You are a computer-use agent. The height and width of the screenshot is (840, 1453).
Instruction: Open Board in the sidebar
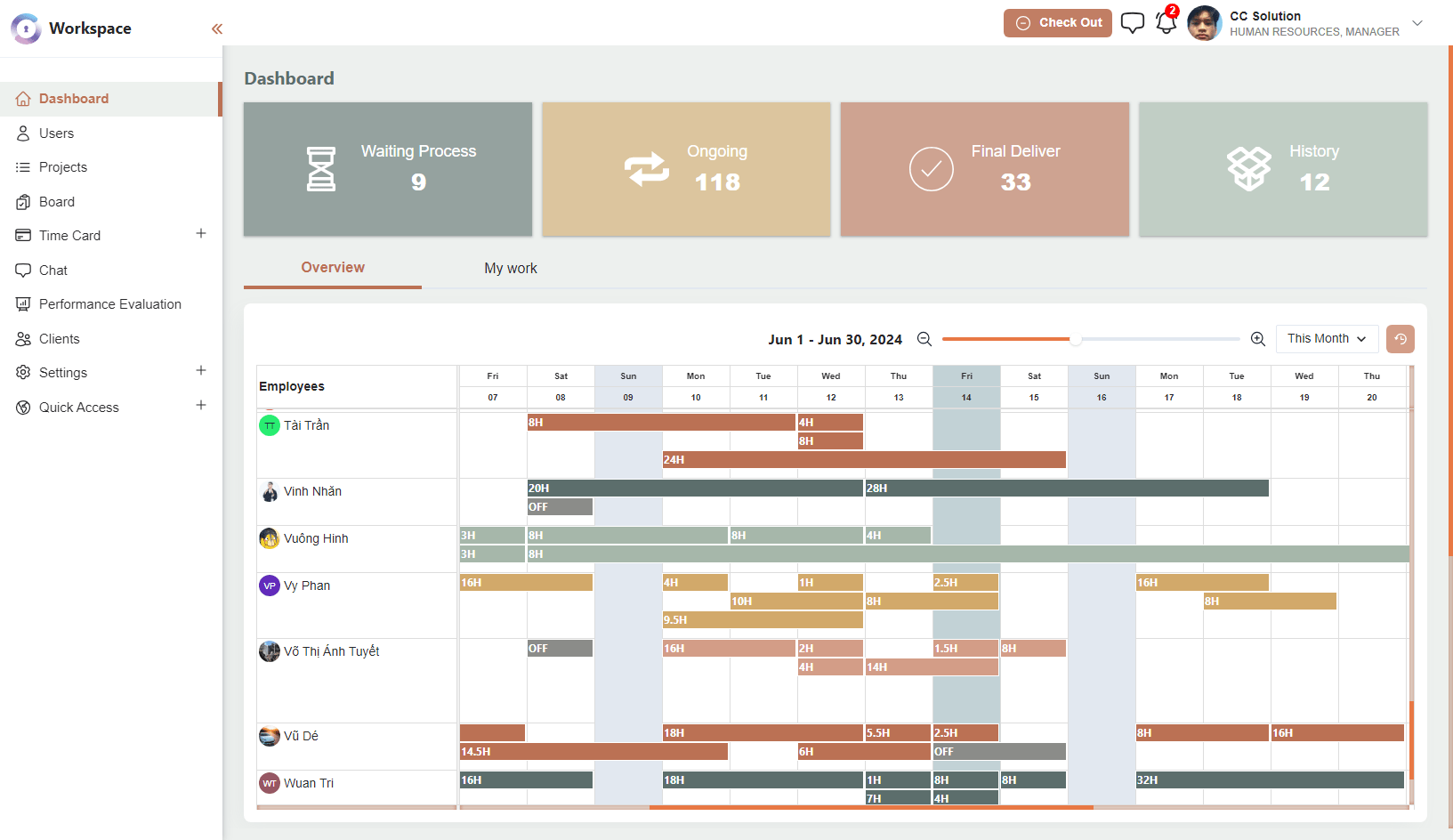point(110,202)
